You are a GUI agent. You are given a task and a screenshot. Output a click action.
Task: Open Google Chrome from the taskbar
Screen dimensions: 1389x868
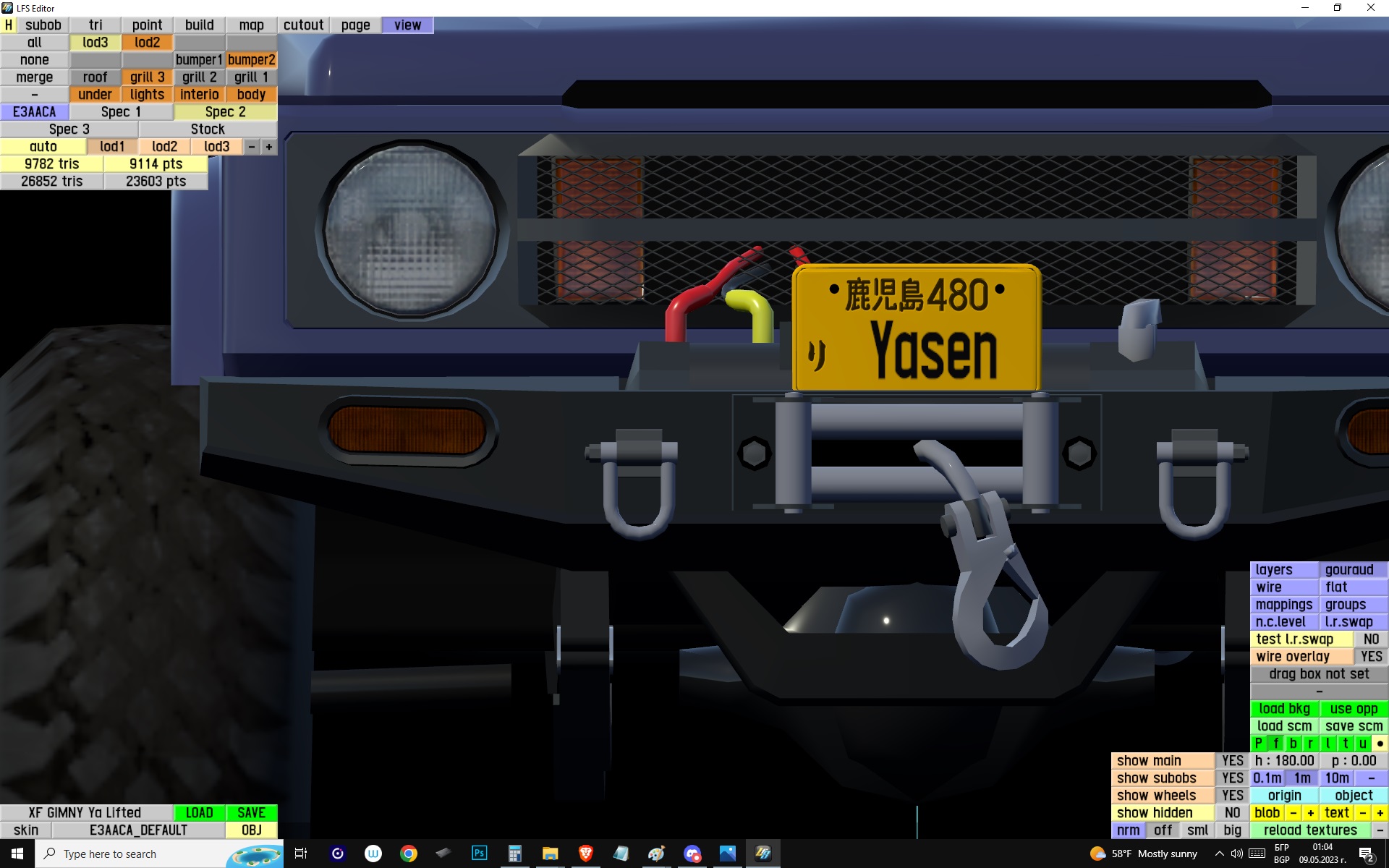[409, 854]
